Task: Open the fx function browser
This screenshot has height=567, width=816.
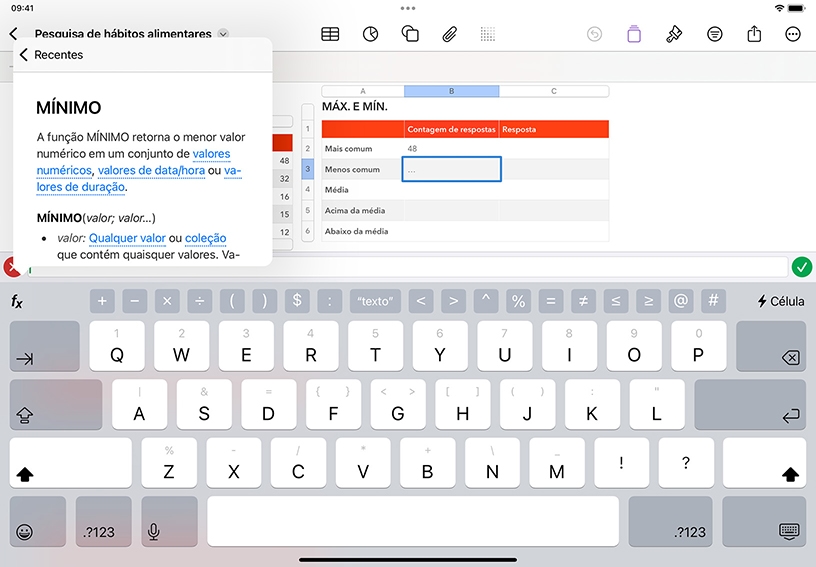Action: point(17,301)
